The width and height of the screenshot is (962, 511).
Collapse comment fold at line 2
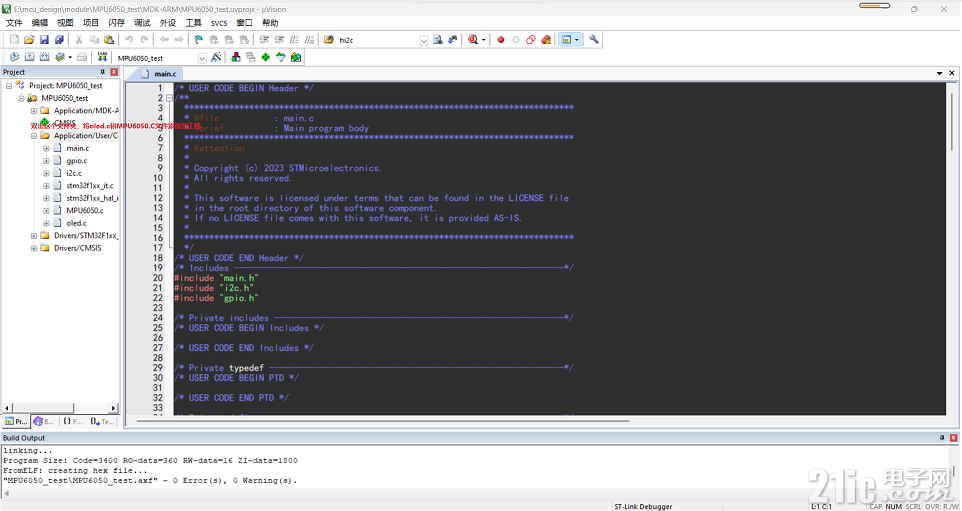pyautogui.click(x=169, y=98)
